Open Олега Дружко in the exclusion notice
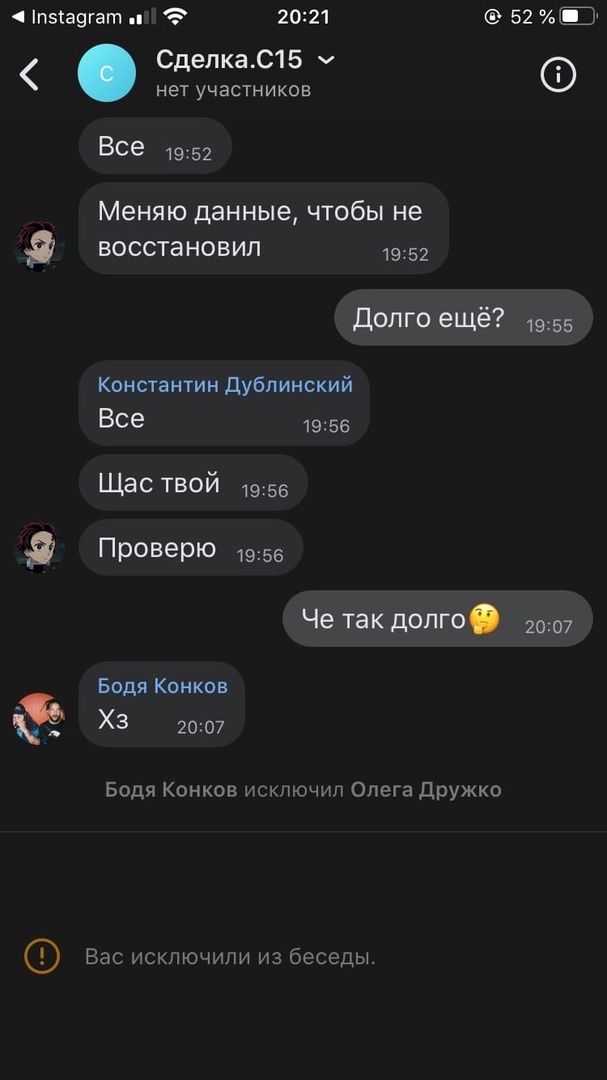Screen dimensions: 607x1080 426,789
